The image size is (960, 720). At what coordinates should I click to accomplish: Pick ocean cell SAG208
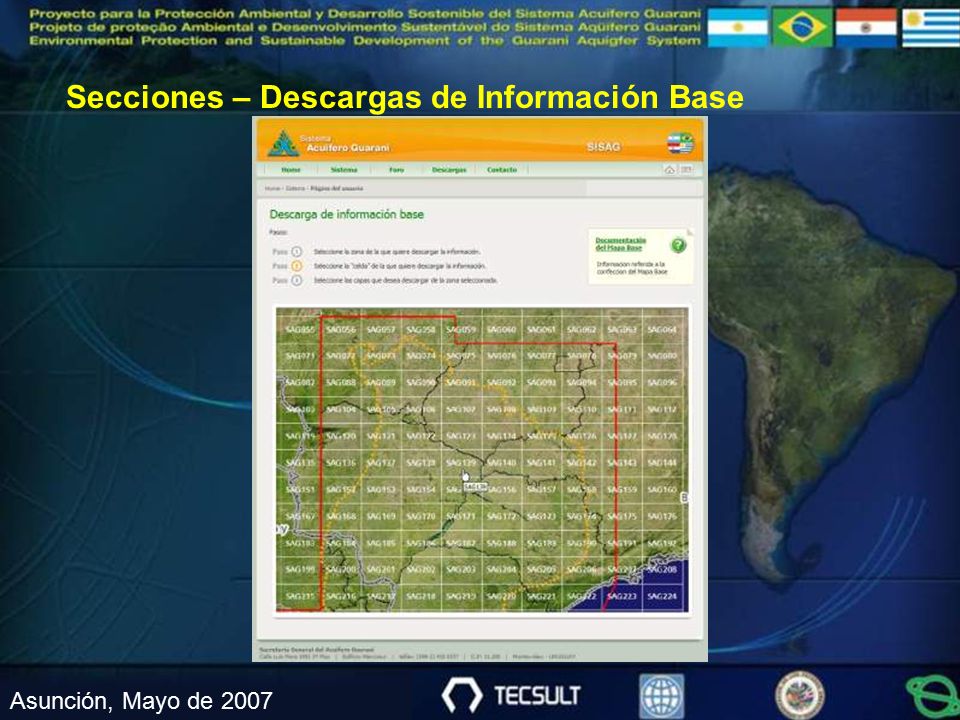662,569
